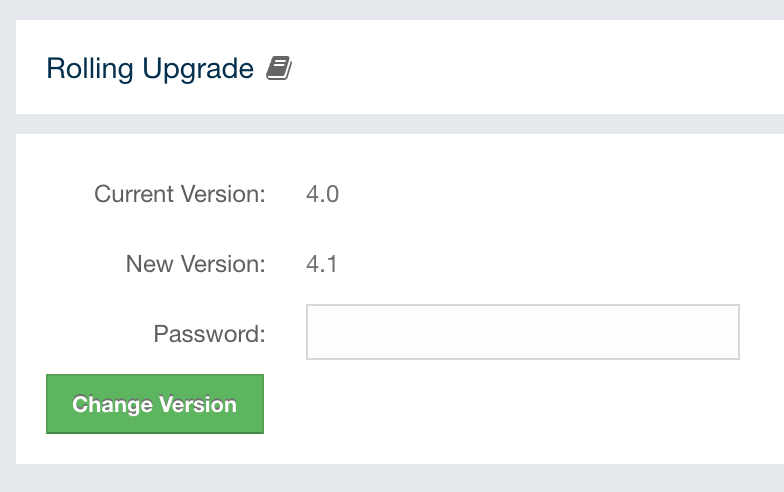This screenshot has width=784, height=492.
Task: Click the Change Version button
Action: [155, 404]
